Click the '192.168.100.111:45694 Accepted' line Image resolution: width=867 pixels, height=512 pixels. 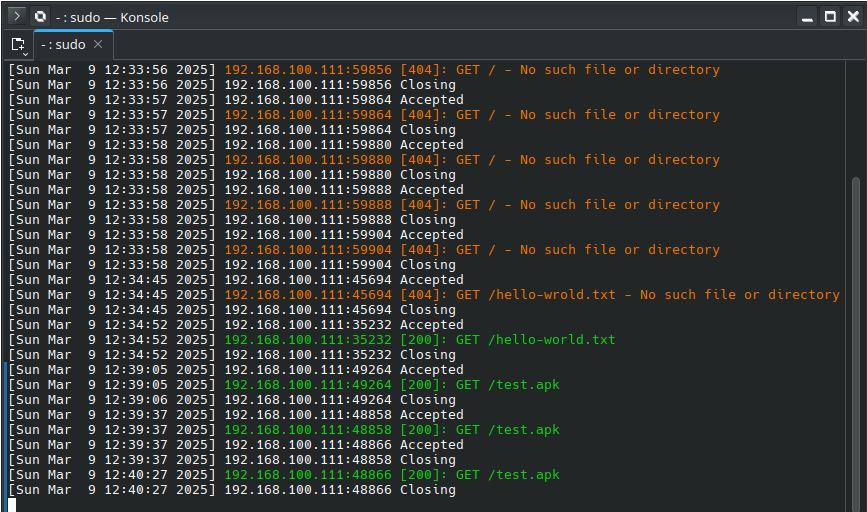pyautogui.click(x=236, y=280)
